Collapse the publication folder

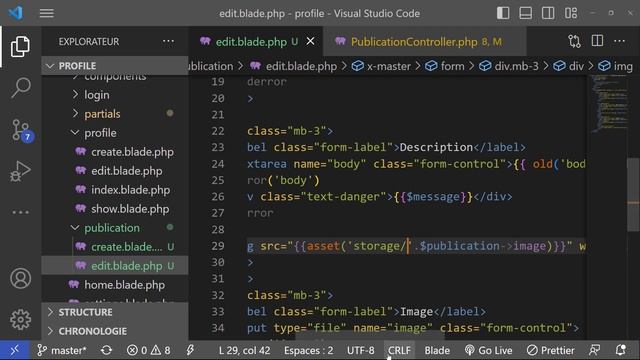(x=114, y=228)
